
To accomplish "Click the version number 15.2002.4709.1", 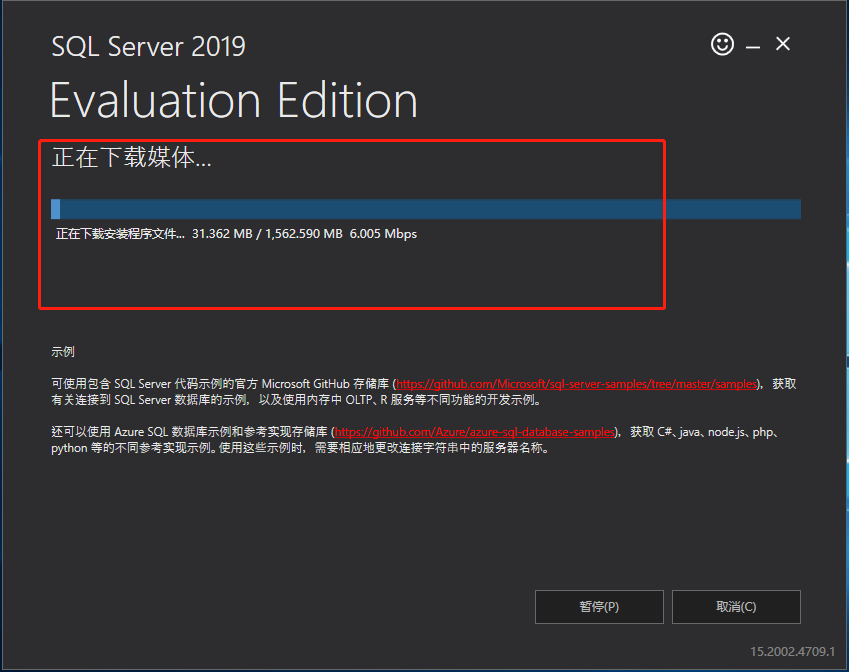I will (x=792, y=651).
